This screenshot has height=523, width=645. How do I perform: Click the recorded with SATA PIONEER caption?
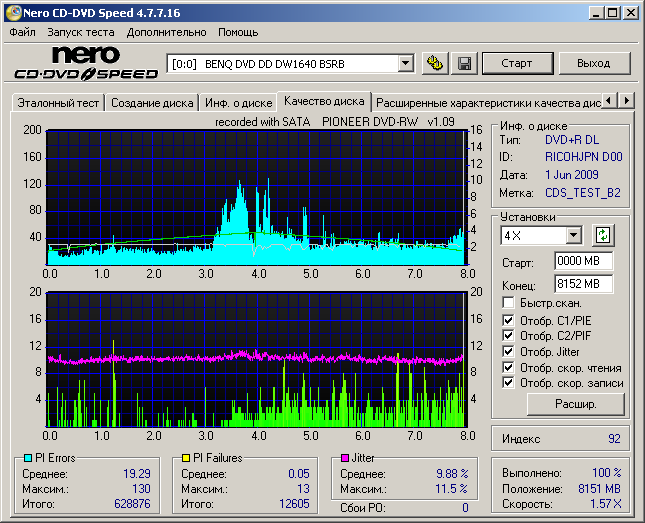335,122
